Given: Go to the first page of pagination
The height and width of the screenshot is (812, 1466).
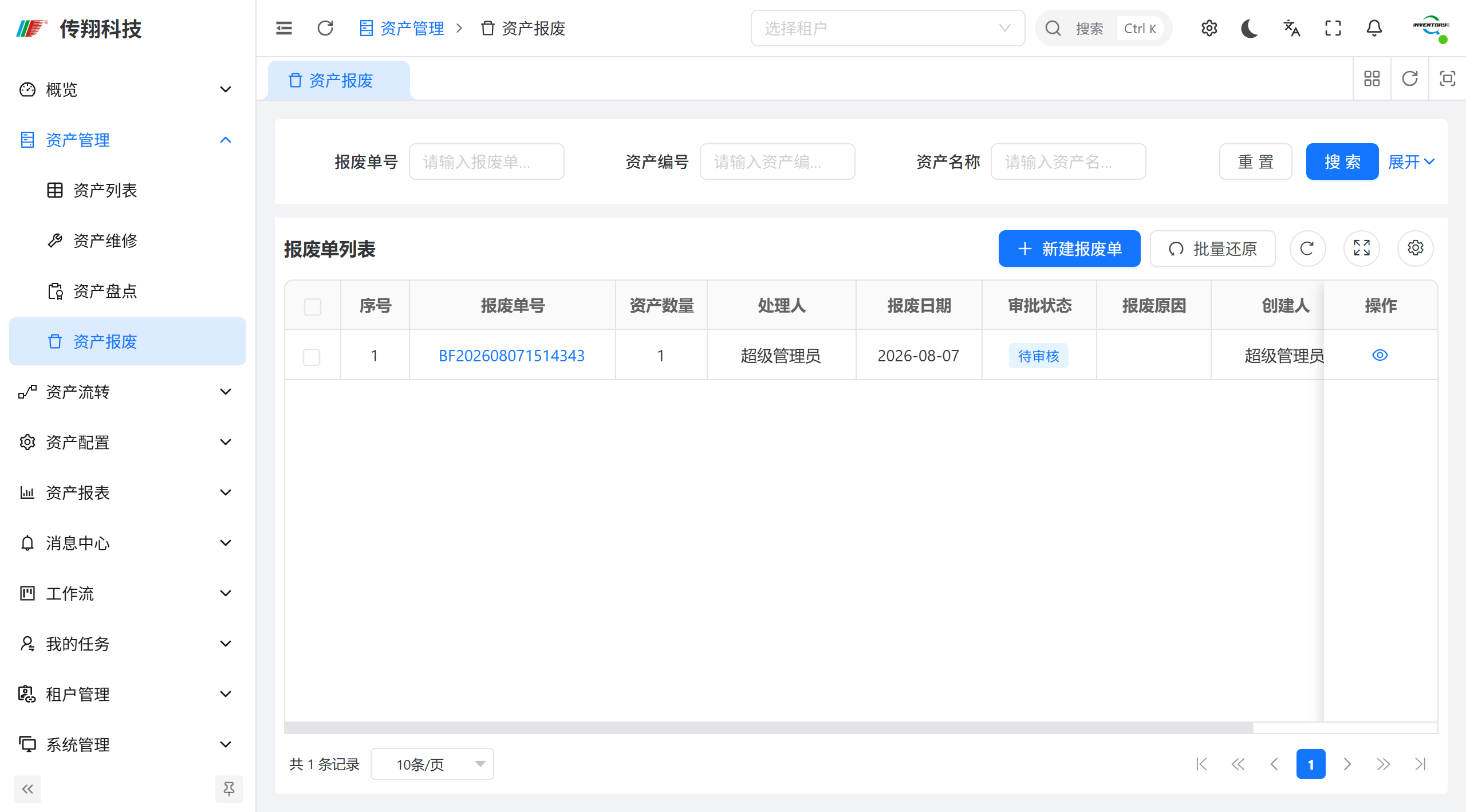Looking at the screenshot, I should [1201, 764].
